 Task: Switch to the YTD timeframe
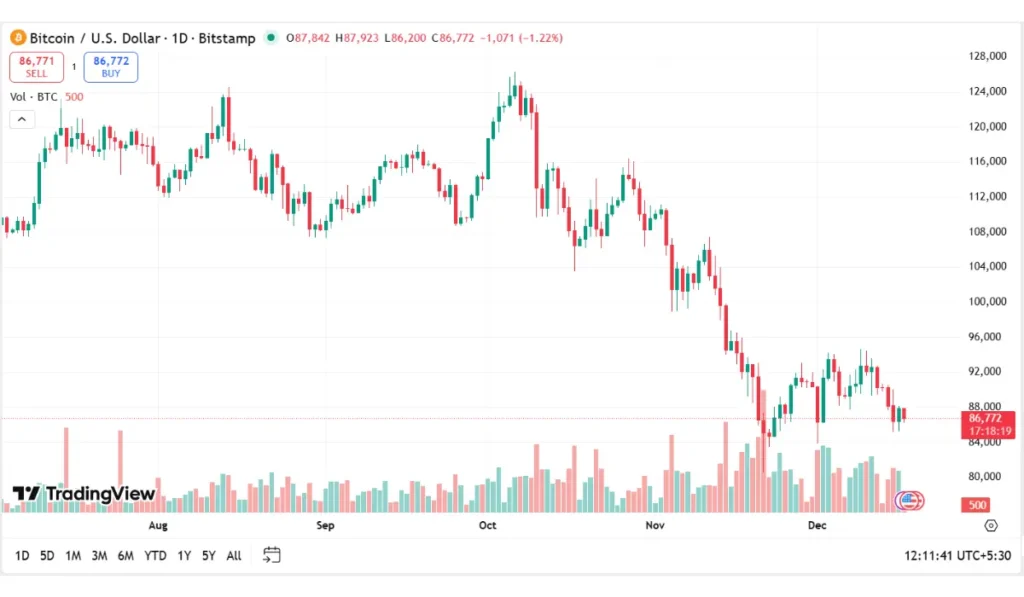(154, 555)
